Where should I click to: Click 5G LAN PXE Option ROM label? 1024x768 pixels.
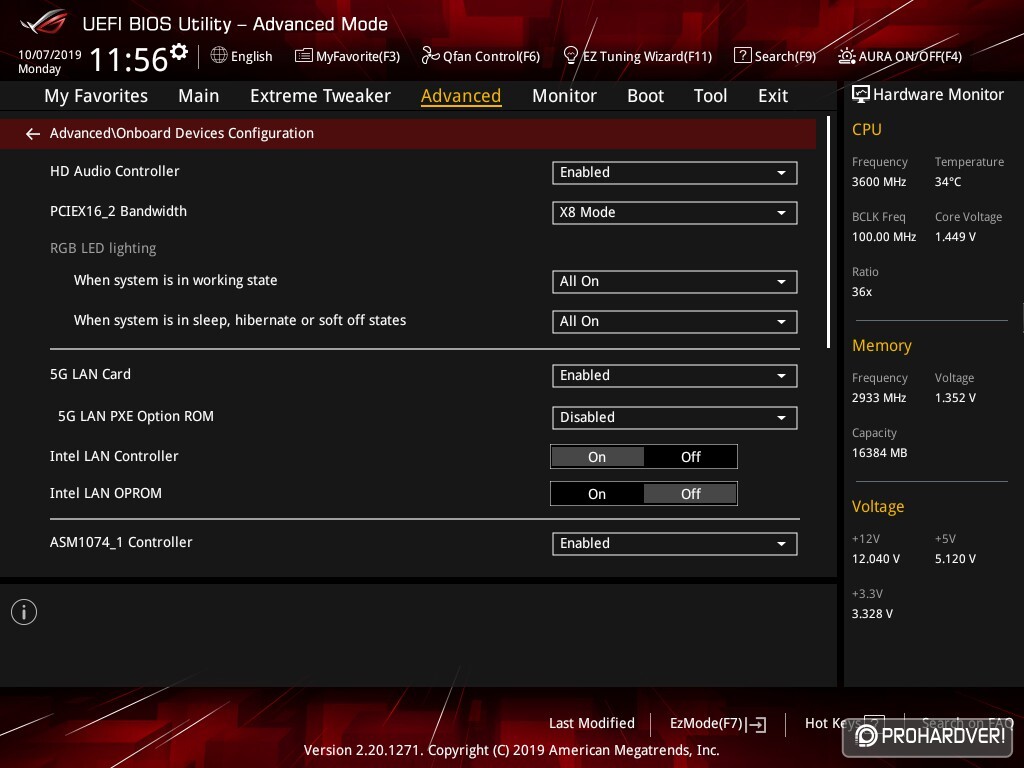pyautogui.click(x=136, y=416)
